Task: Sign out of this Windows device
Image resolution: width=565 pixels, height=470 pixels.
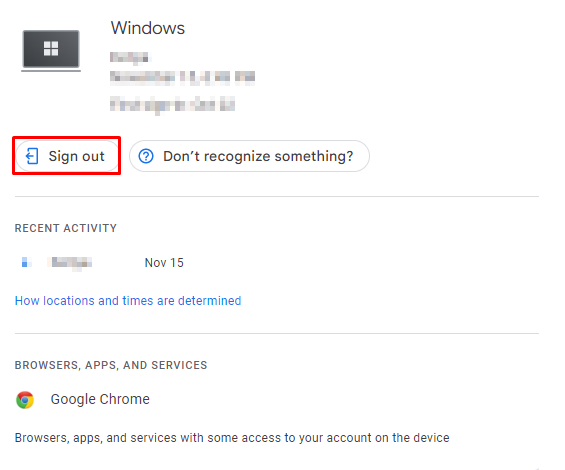Action: [x=67, y=156]
